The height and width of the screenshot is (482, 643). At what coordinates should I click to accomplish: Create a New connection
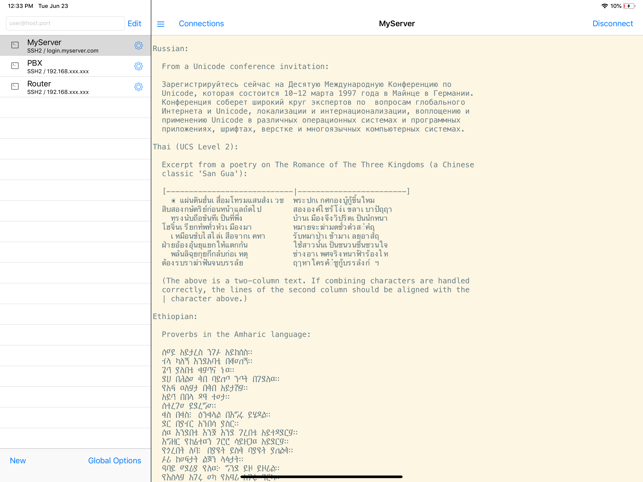click(18, 461)
